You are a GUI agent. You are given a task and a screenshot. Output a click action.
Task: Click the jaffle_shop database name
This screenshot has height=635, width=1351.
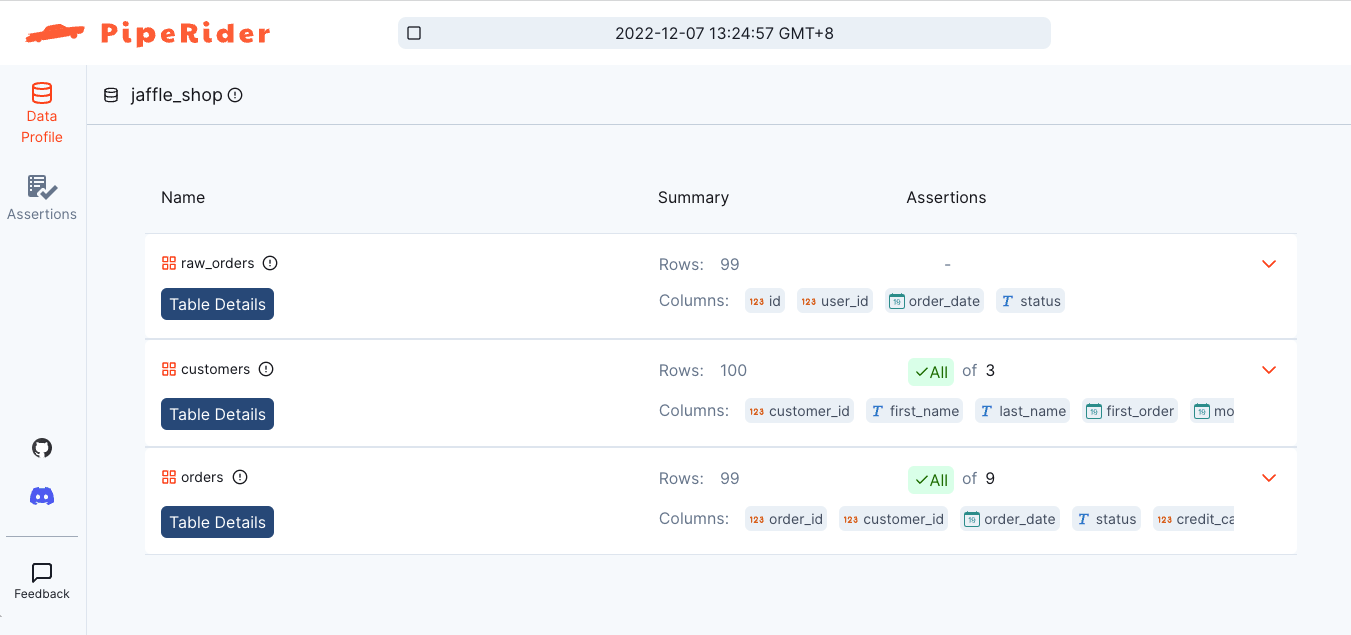coord(176,95)
